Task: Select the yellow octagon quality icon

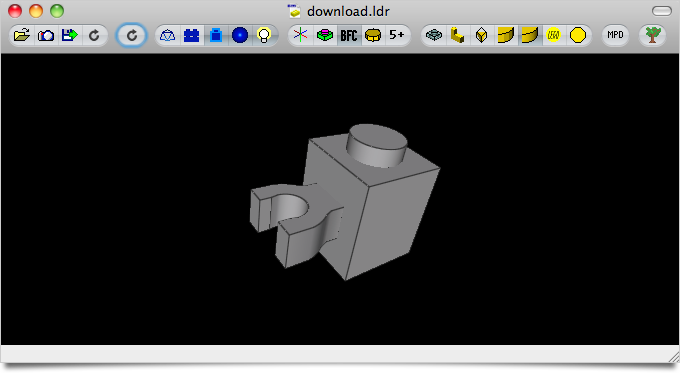Action: 578,35
